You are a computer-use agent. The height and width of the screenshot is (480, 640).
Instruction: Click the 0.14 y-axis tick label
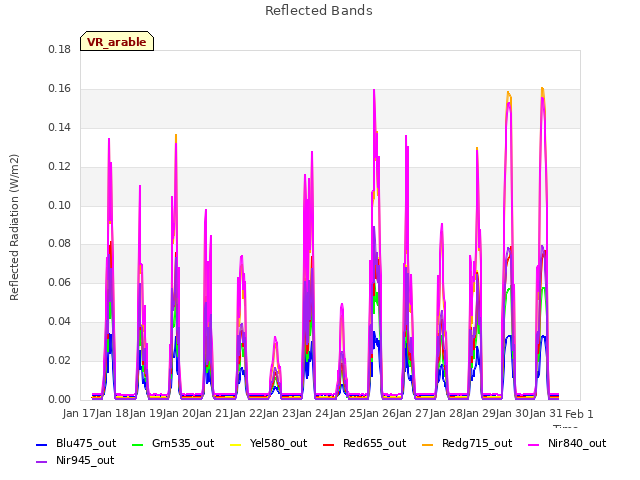coord(60,127)
